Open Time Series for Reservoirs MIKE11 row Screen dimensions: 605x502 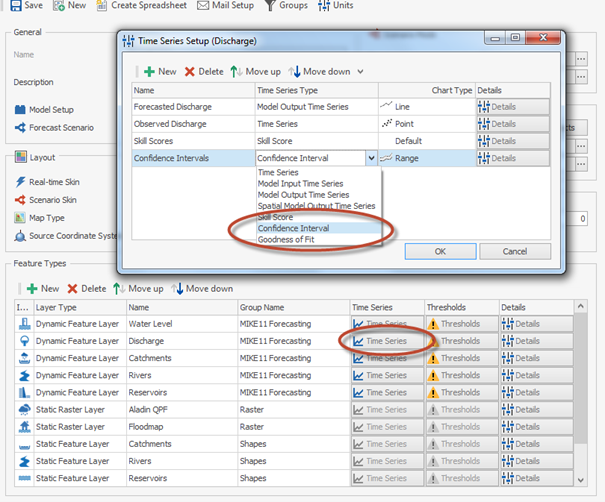click(x=387, y=392)
